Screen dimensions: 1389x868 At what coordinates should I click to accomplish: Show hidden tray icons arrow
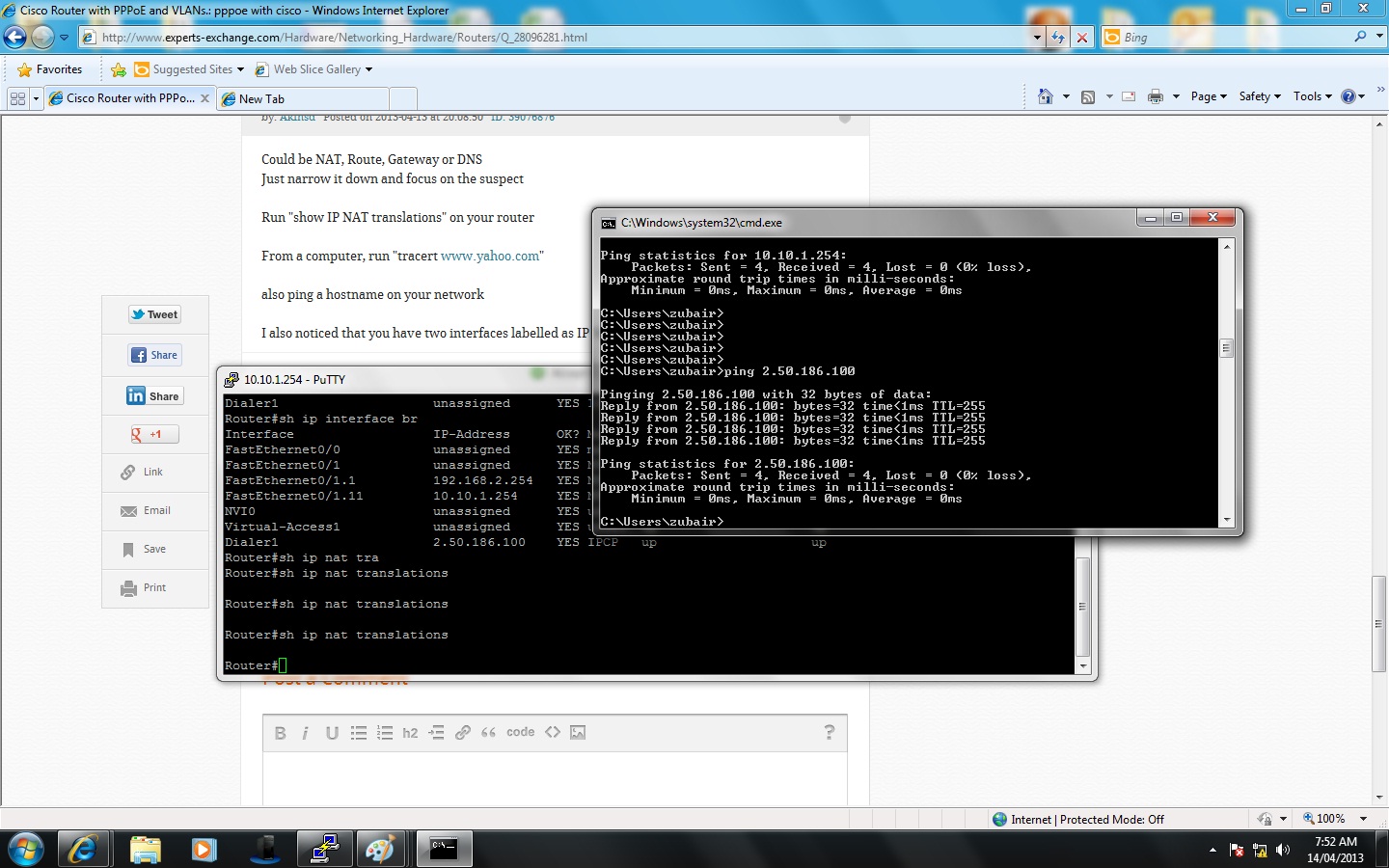point(1212,850)
